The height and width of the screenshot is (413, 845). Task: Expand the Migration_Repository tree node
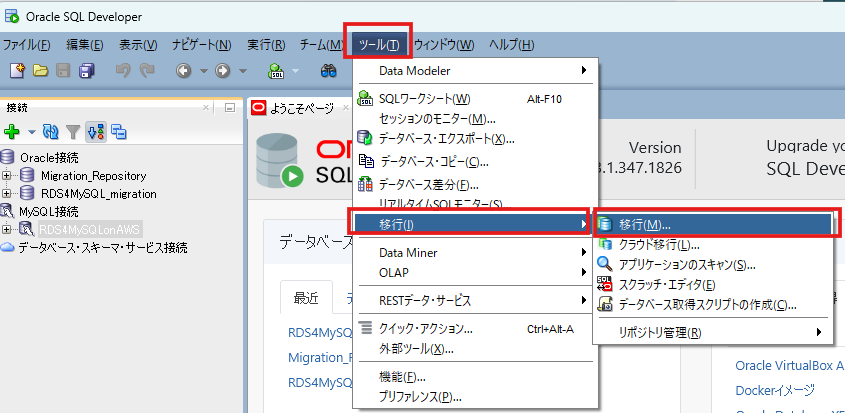point(6,176)
